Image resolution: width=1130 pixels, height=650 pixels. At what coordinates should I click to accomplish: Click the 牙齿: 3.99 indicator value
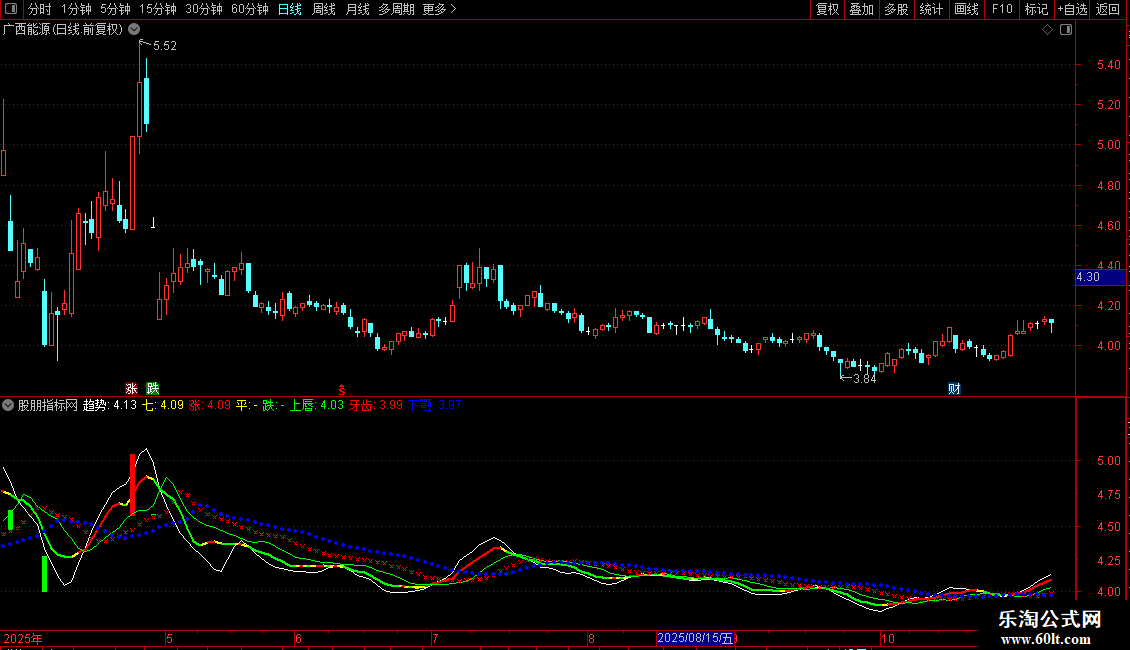pyautogui.click(x=375, y=405)
